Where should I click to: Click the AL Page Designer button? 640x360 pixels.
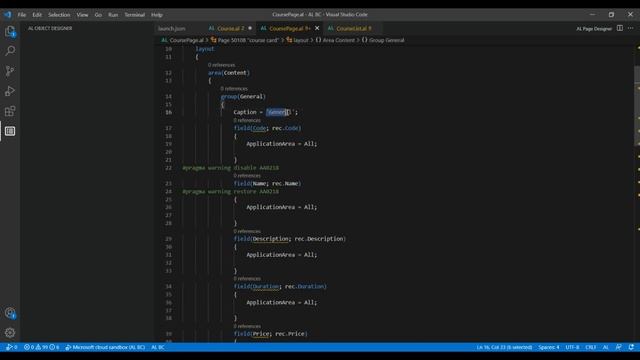click(594, 29)
